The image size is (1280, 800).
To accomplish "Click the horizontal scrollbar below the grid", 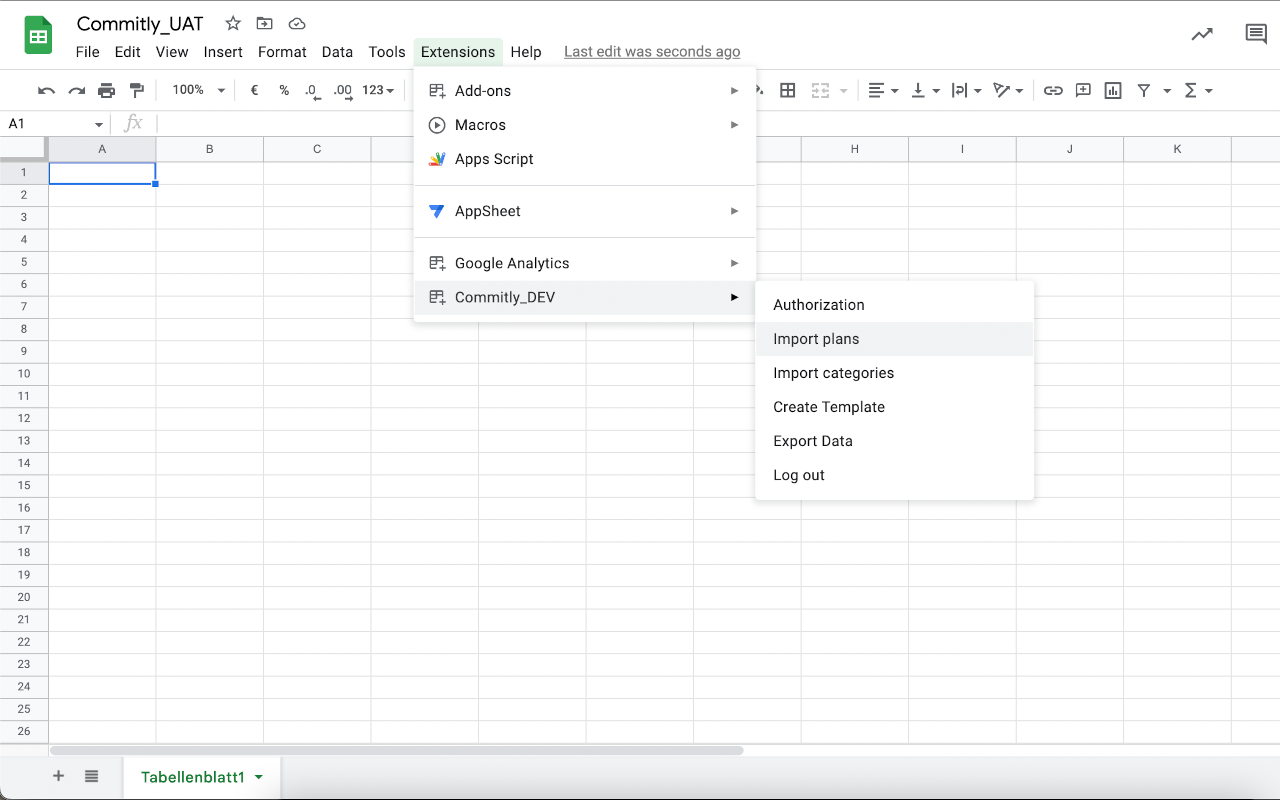I will tap(397, 750).
